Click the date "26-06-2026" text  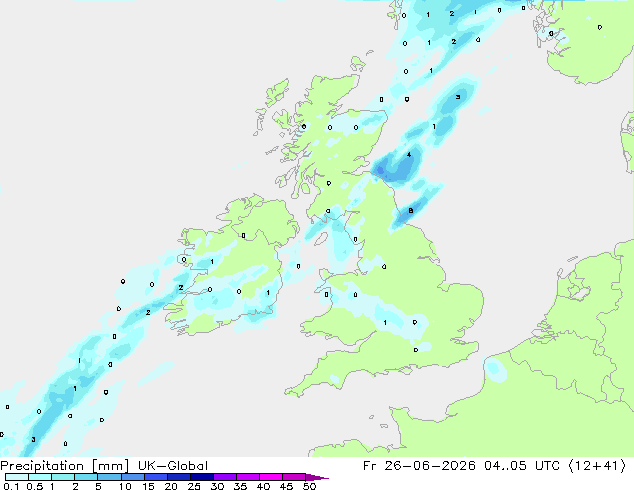click(x=430, y=466)
